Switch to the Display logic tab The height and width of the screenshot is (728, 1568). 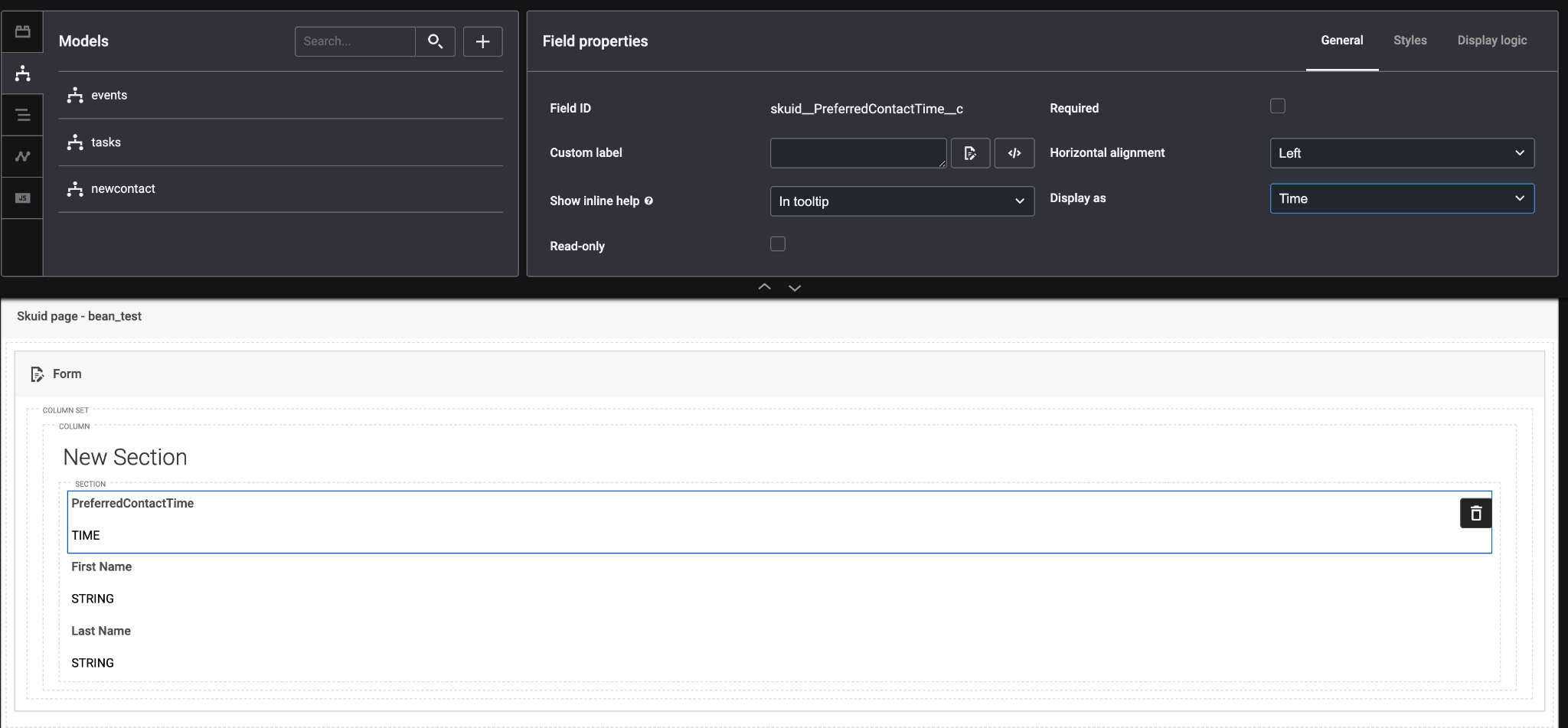[x=1491, y=41]
